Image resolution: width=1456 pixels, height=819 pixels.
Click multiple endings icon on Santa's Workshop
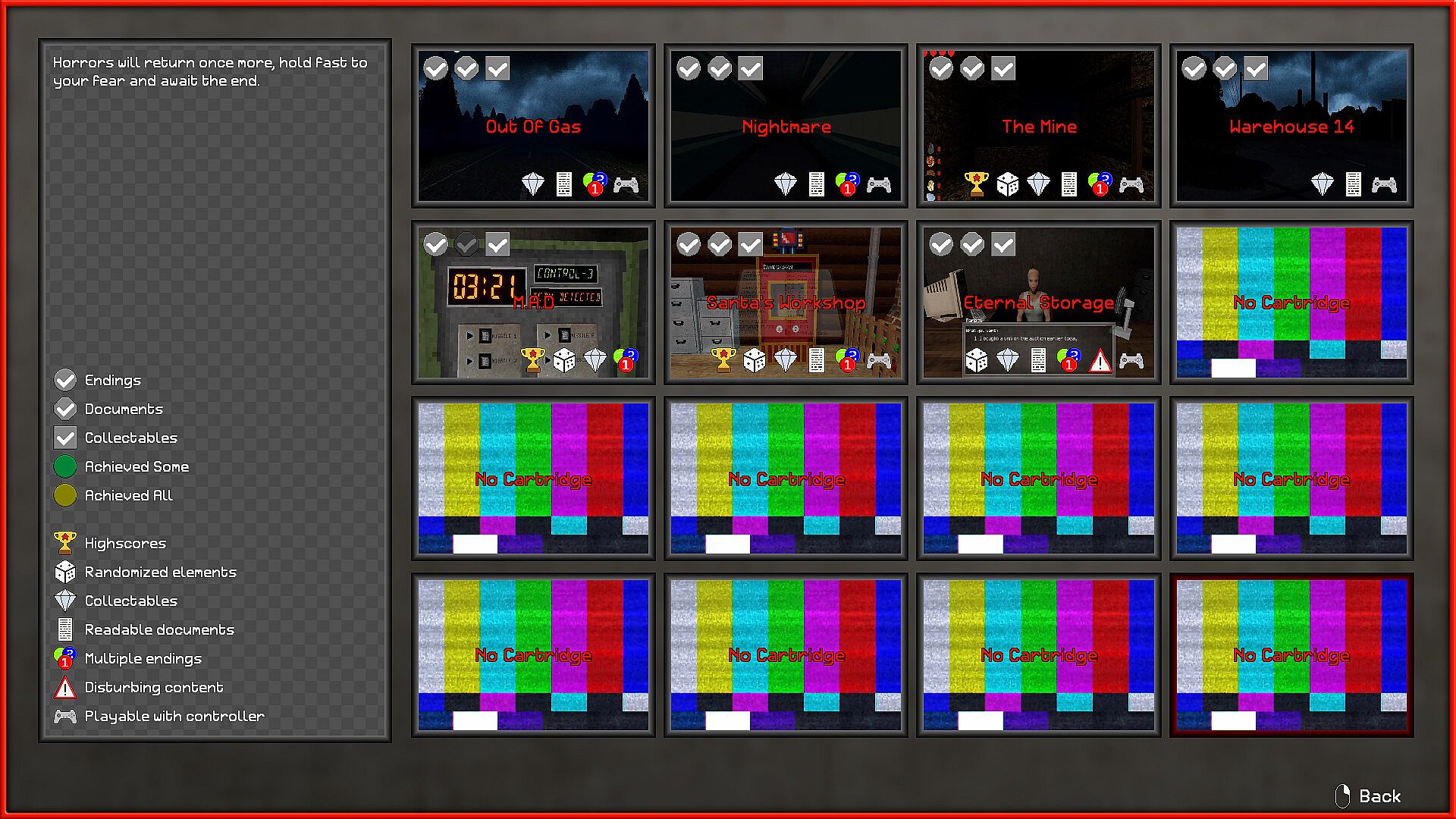847,360
